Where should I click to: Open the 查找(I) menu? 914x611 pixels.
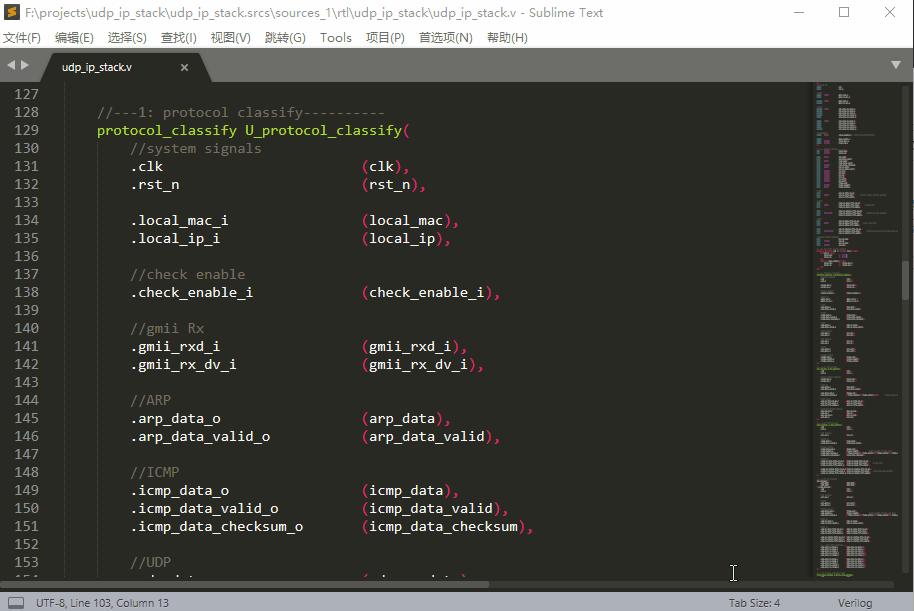178,38
